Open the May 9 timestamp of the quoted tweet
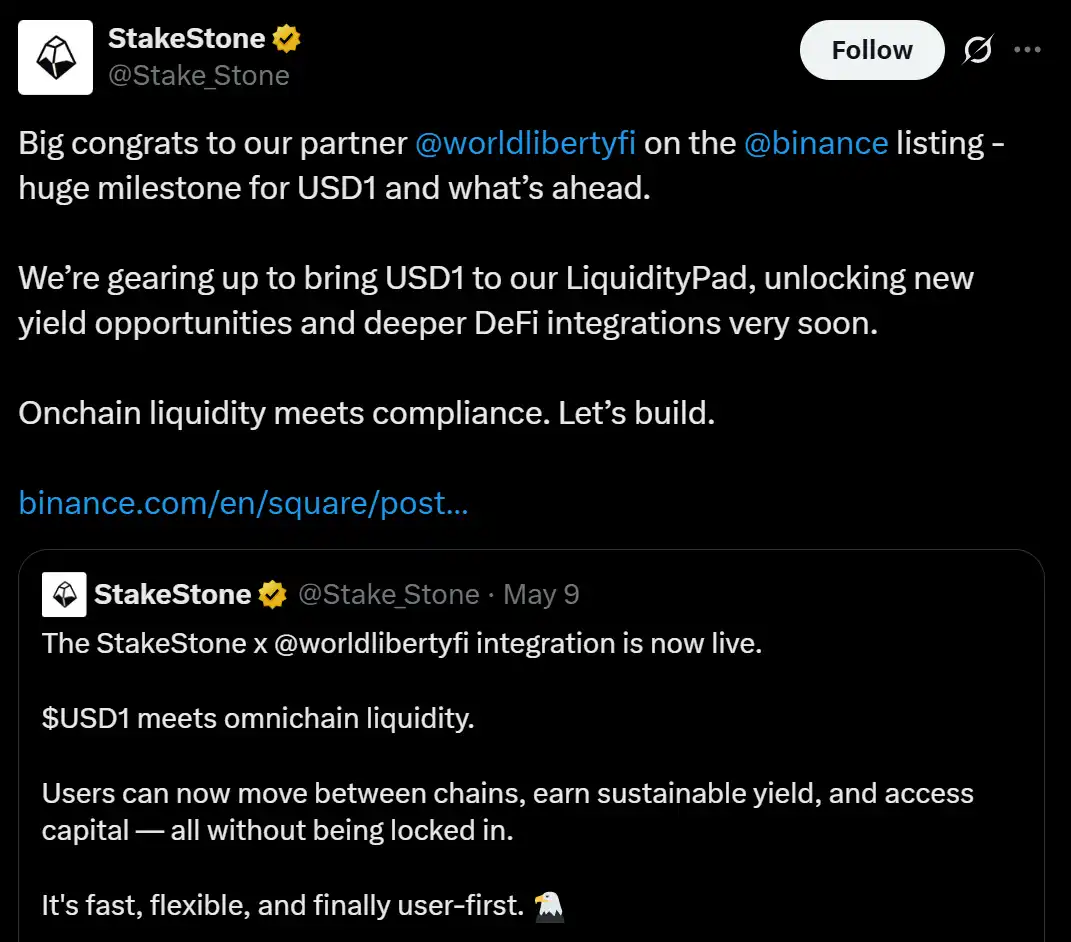Screen dimensions: 1071x942 [541, 595]
